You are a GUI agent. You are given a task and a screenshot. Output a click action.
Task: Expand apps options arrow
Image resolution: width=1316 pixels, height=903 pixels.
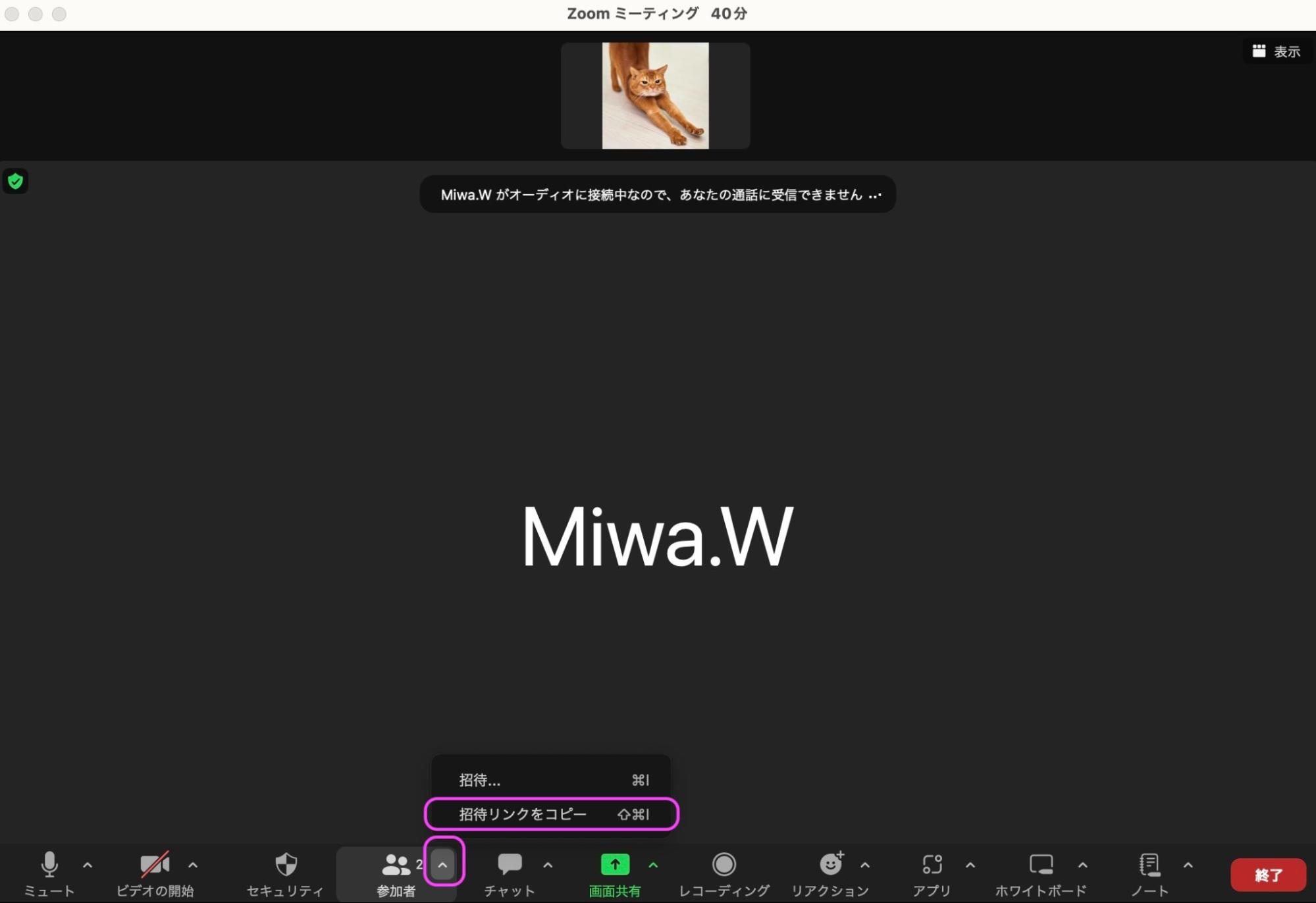tap(970, 865)
